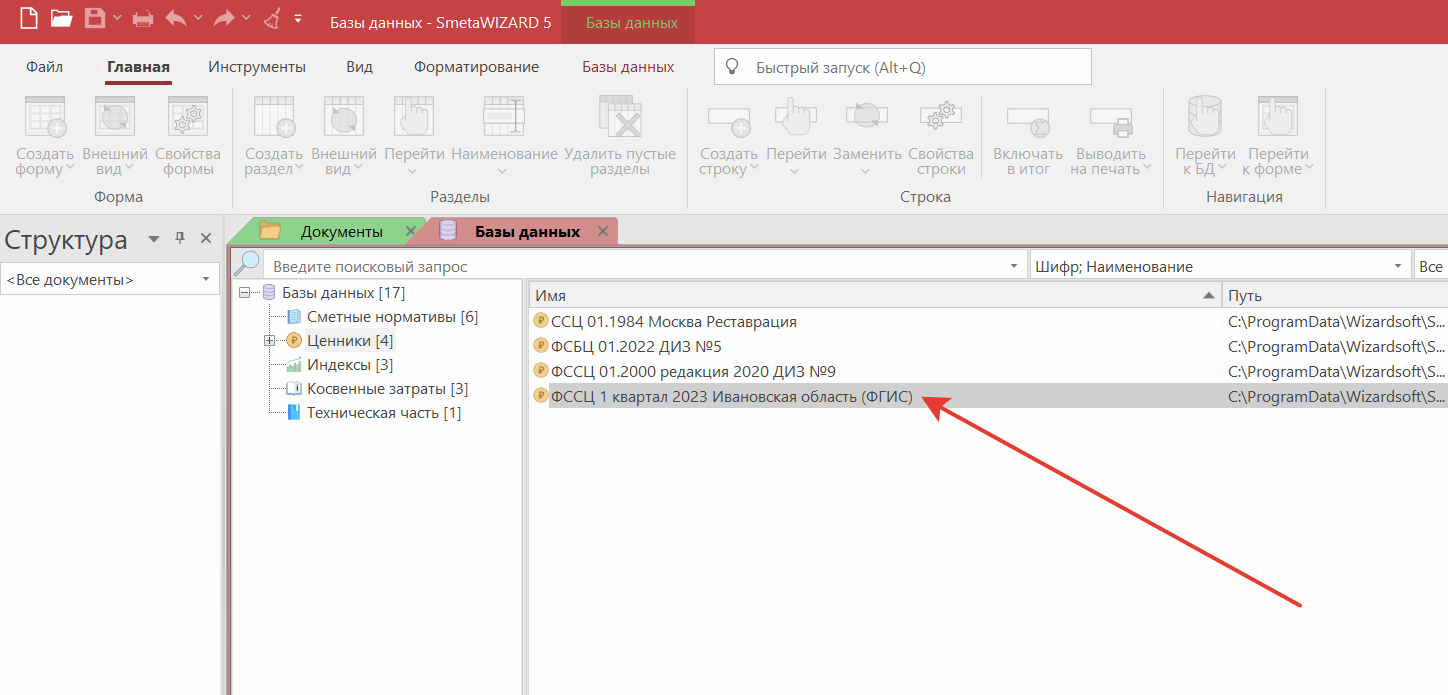1448x695 pixels.
Task: Open the Базы данных ribbon tab
Action: pyautogui.click(x=628, y=67)
